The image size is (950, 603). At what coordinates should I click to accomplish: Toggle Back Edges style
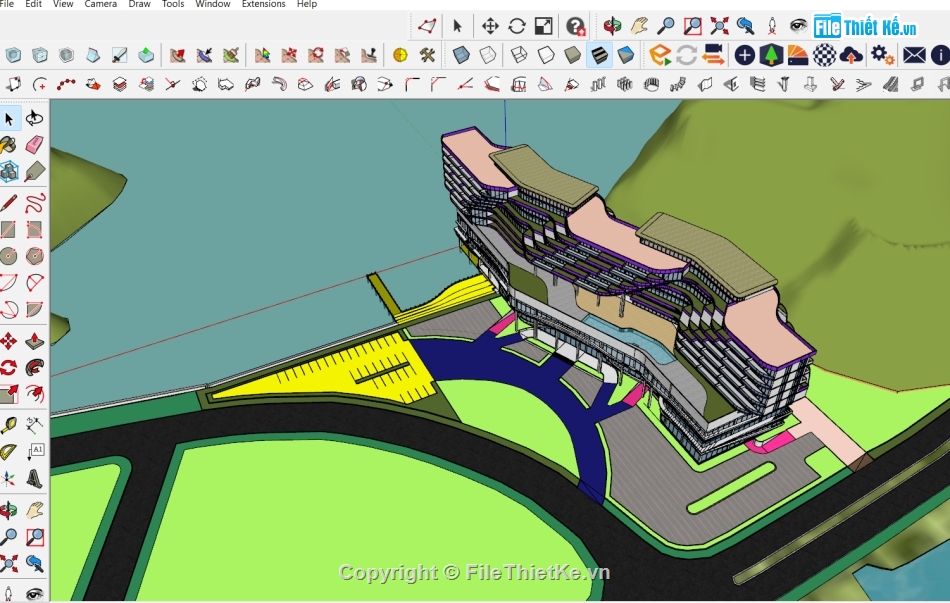488,55
